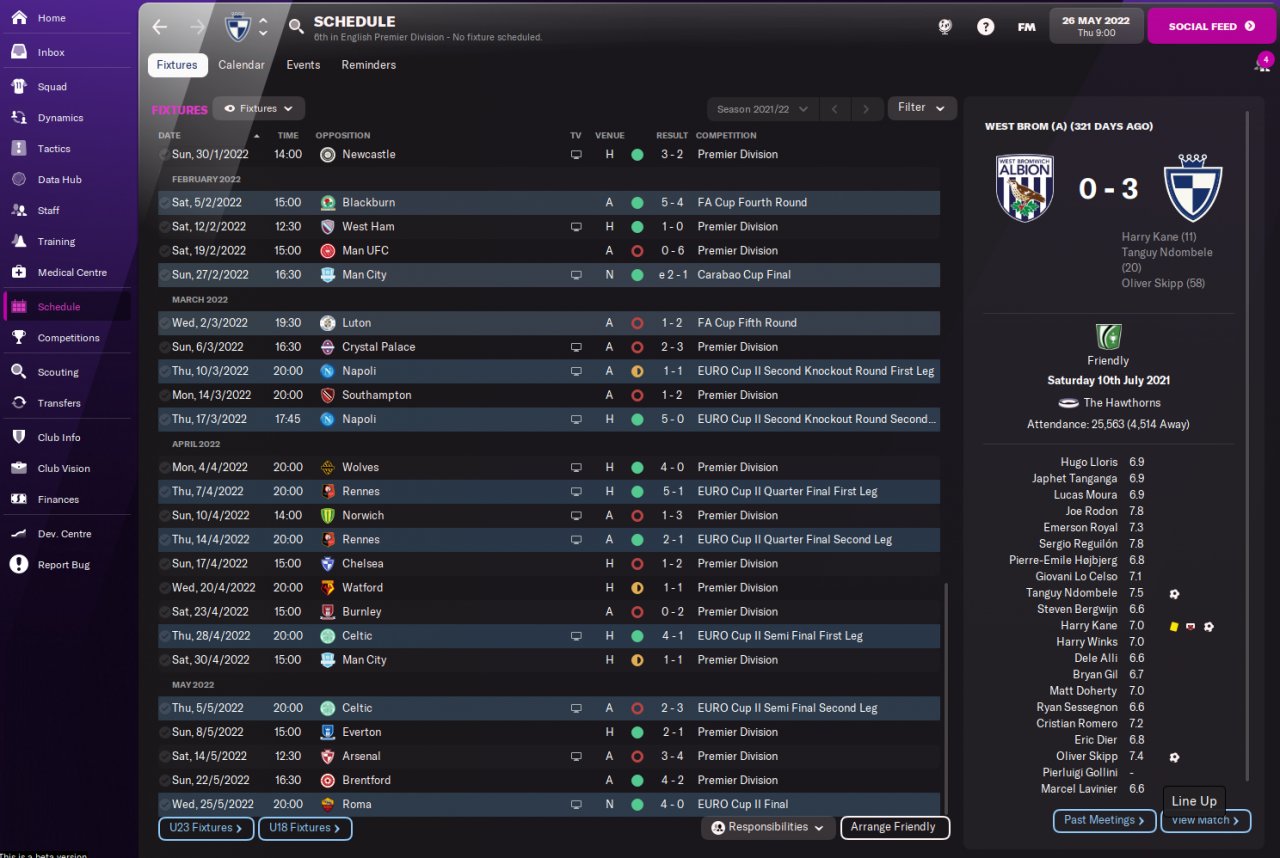Image resolution: width=1280 pixels, height=858 pixels.
Task: Toggle the tick circle on Everton row
Action: pos(164,732)
